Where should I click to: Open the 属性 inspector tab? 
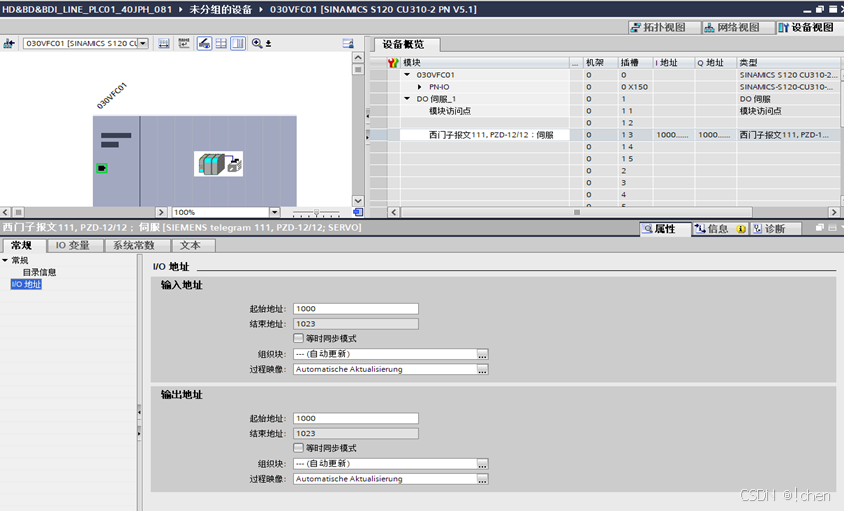665,229
